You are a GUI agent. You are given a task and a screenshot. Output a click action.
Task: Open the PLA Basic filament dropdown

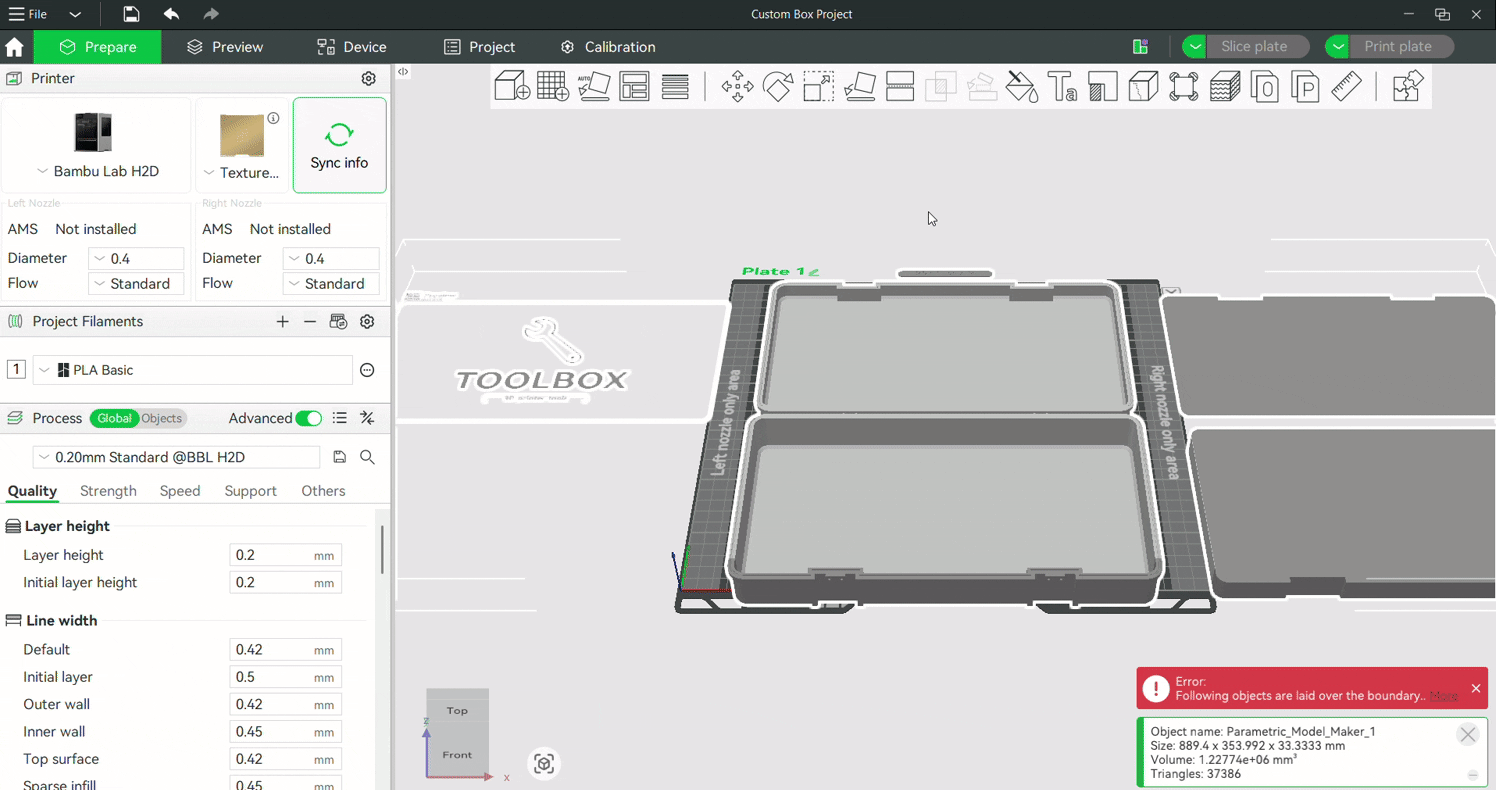click(x=193, y=370)
